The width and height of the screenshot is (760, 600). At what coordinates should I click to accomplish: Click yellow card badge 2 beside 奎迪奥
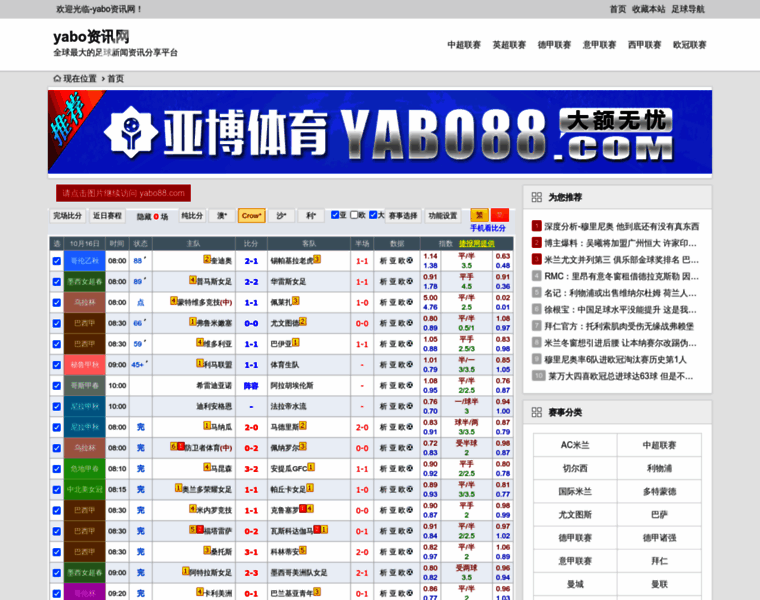207,259
